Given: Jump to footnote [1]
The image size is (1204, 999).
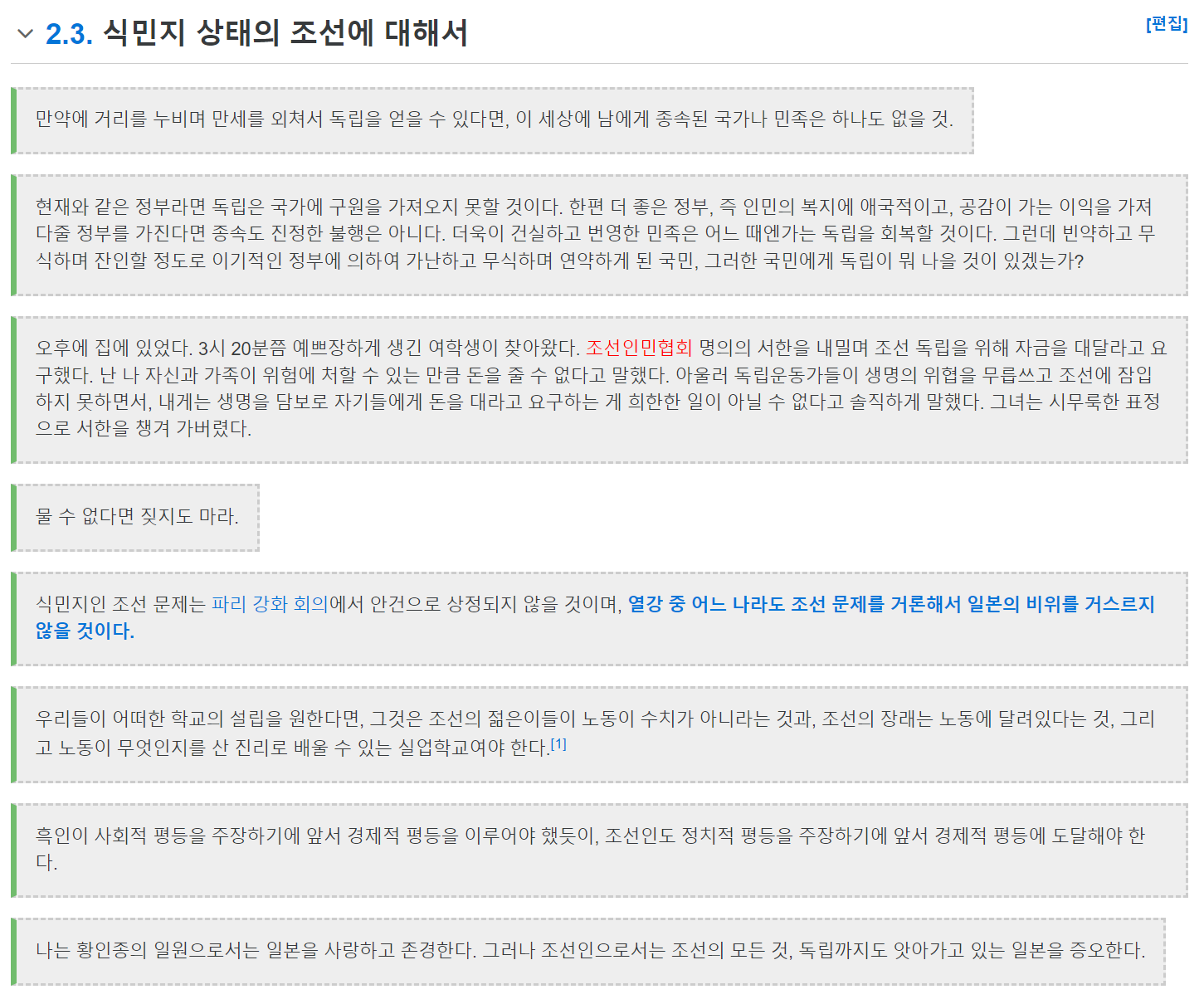Looking at the screenshot, I should [x=559, y=744].
